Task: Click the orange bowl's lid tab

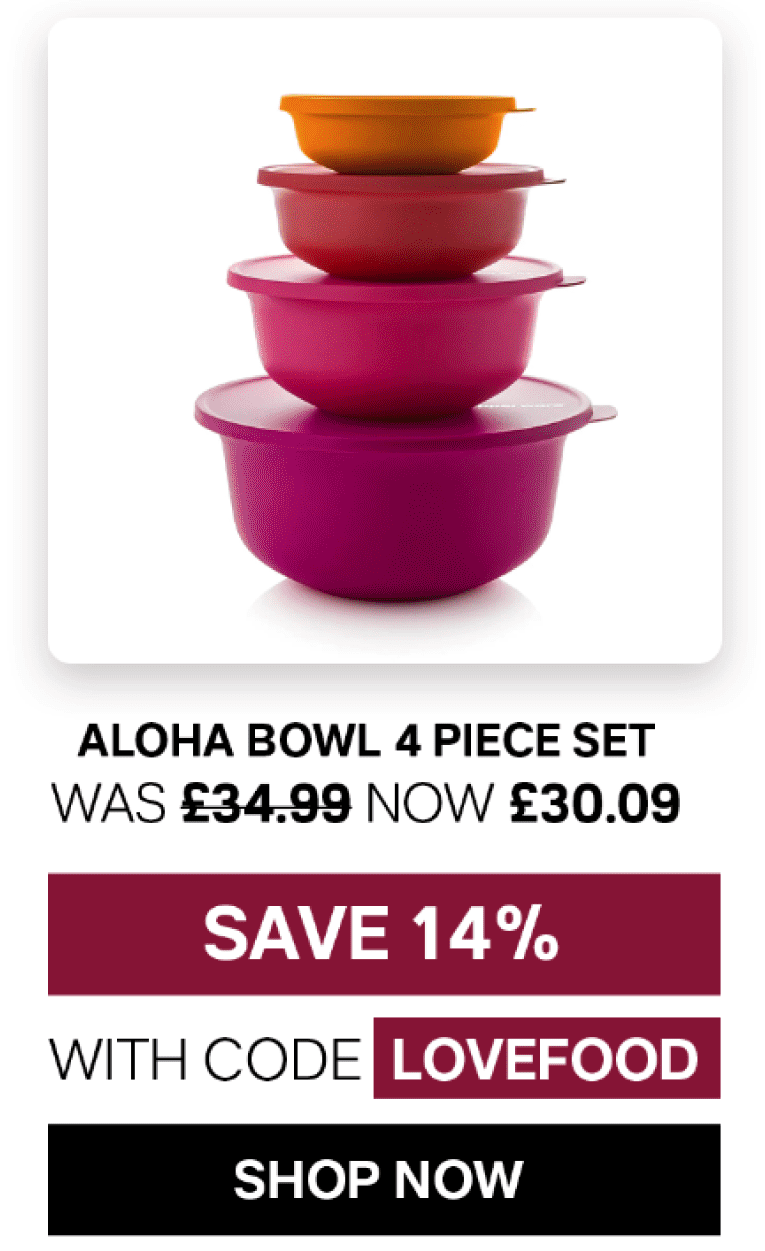Action: (522, 107)
